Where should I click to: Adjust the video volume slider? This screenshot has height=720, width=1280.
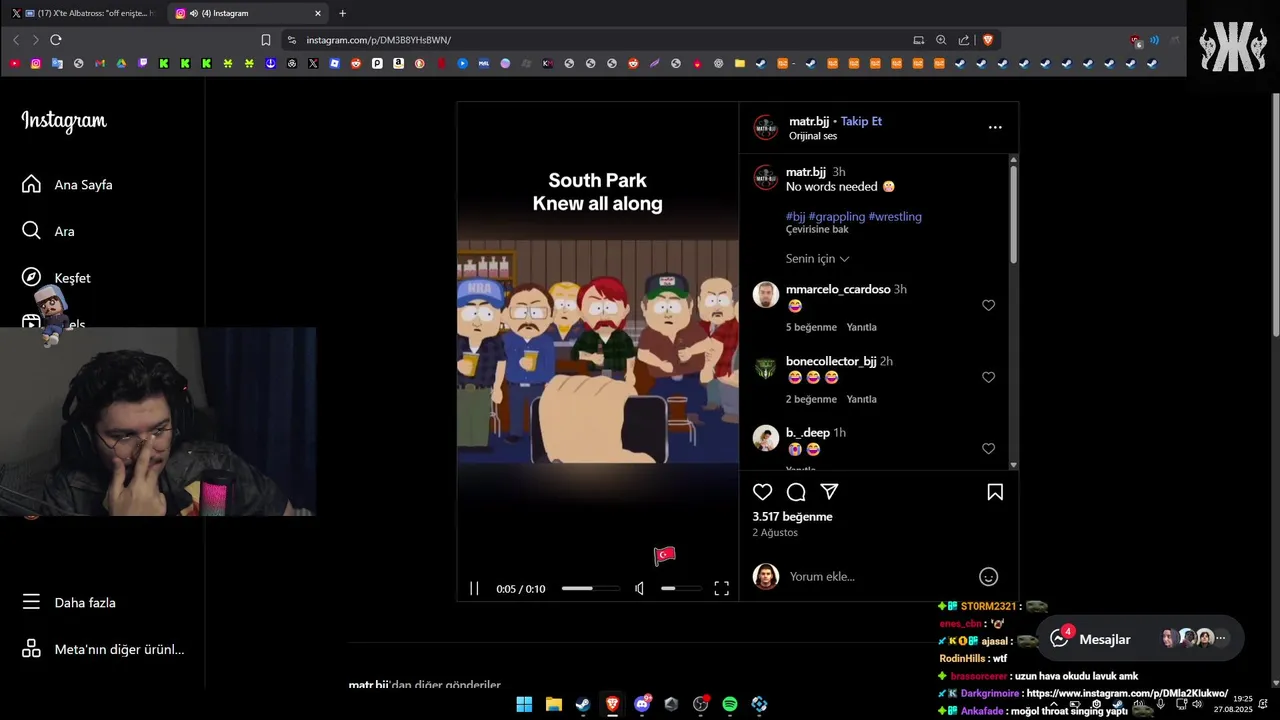680,589
